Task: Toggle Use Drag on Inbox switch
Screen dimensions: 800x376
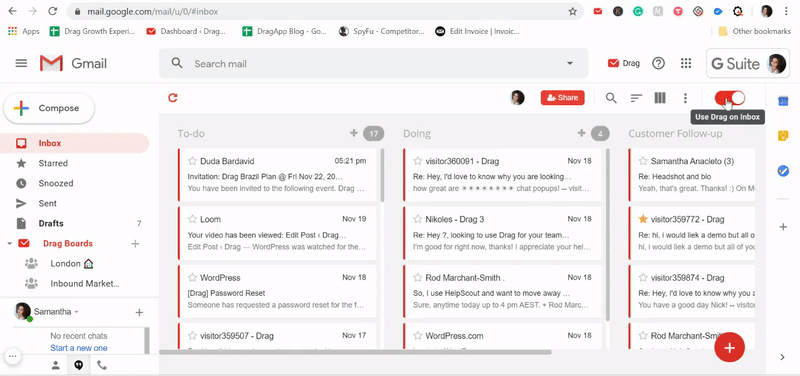Action: pyautogui.click(x=730, y=98)
